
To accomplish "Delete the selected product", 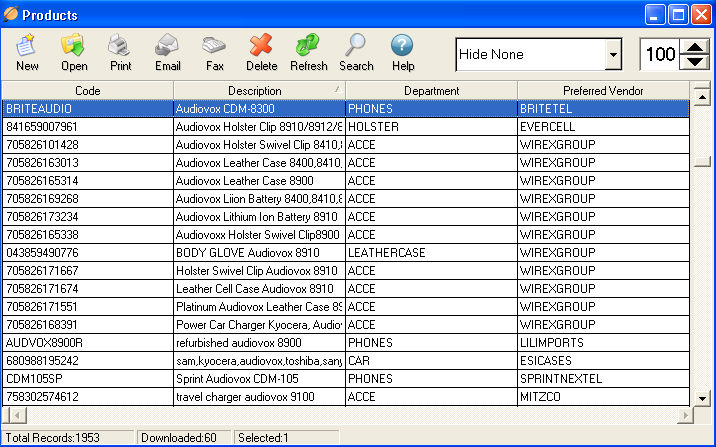I will [261, 53].
